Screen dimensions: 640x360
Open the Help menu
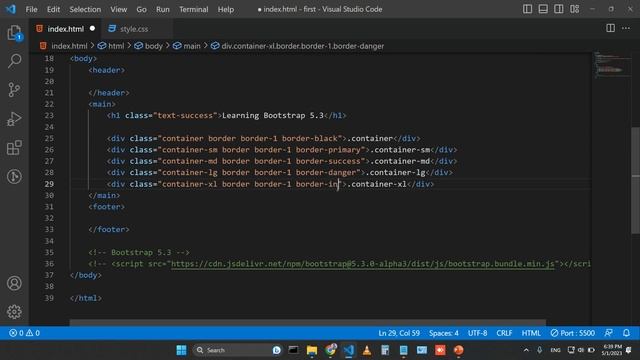(226, 9)
